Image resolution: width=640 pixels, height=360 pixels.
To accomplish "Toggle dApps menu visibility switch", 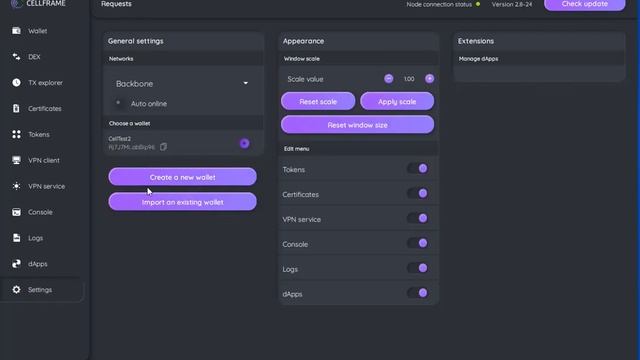I will click(417, 293).
